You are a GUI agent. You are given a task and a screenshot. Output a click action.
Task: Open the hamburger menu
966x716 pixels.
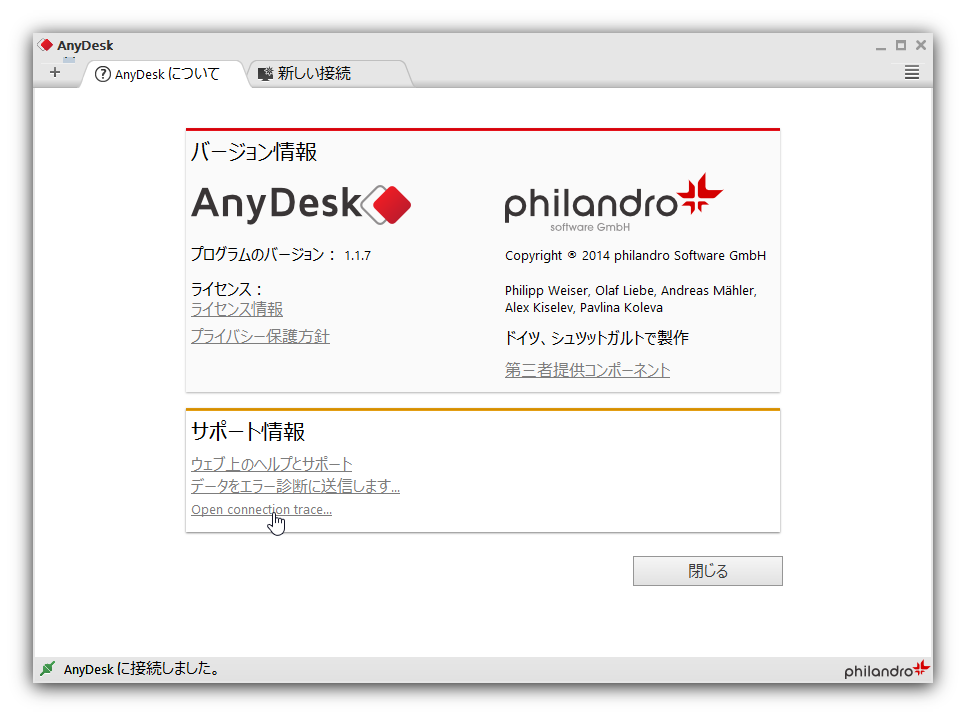click(911, 72)
